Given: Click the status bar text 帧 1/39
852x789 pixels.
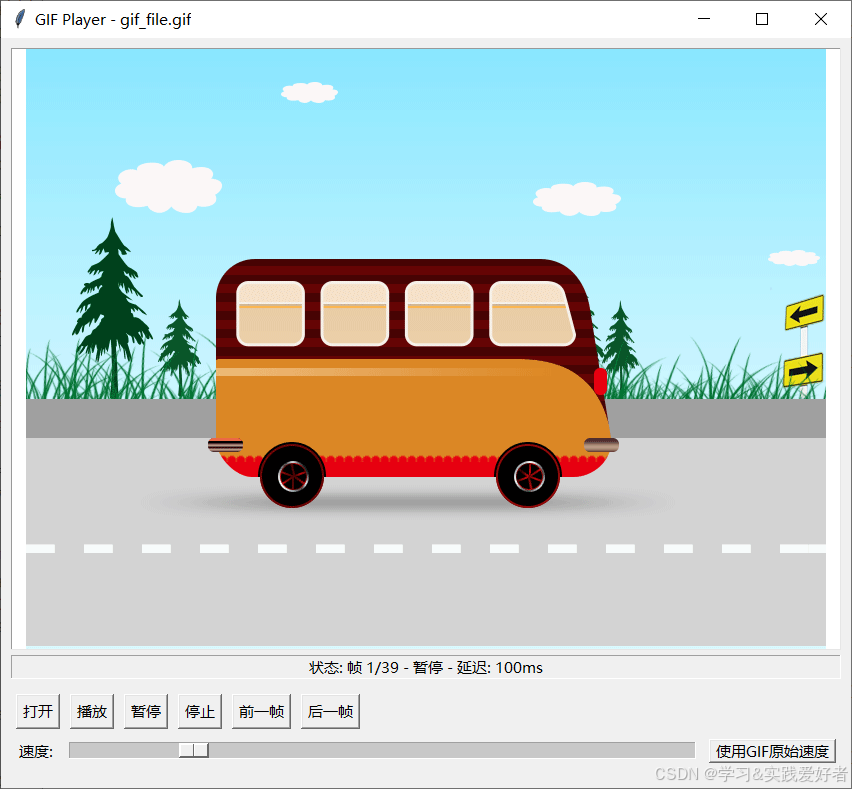Looking at the screenshot, I should click(x=373, y=667).
